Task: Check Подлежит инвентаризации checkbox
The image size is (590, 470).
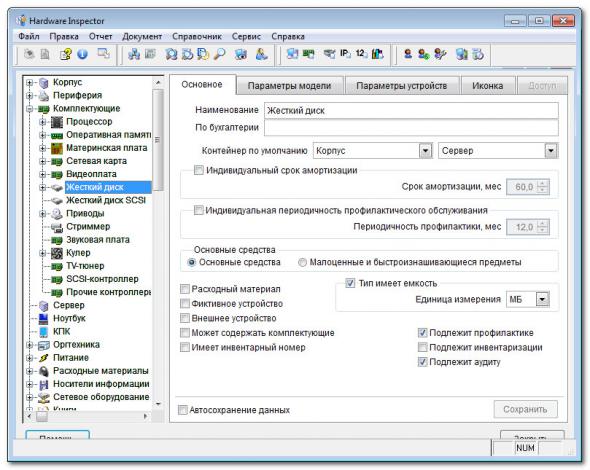Action: click(x=423, y=347)
